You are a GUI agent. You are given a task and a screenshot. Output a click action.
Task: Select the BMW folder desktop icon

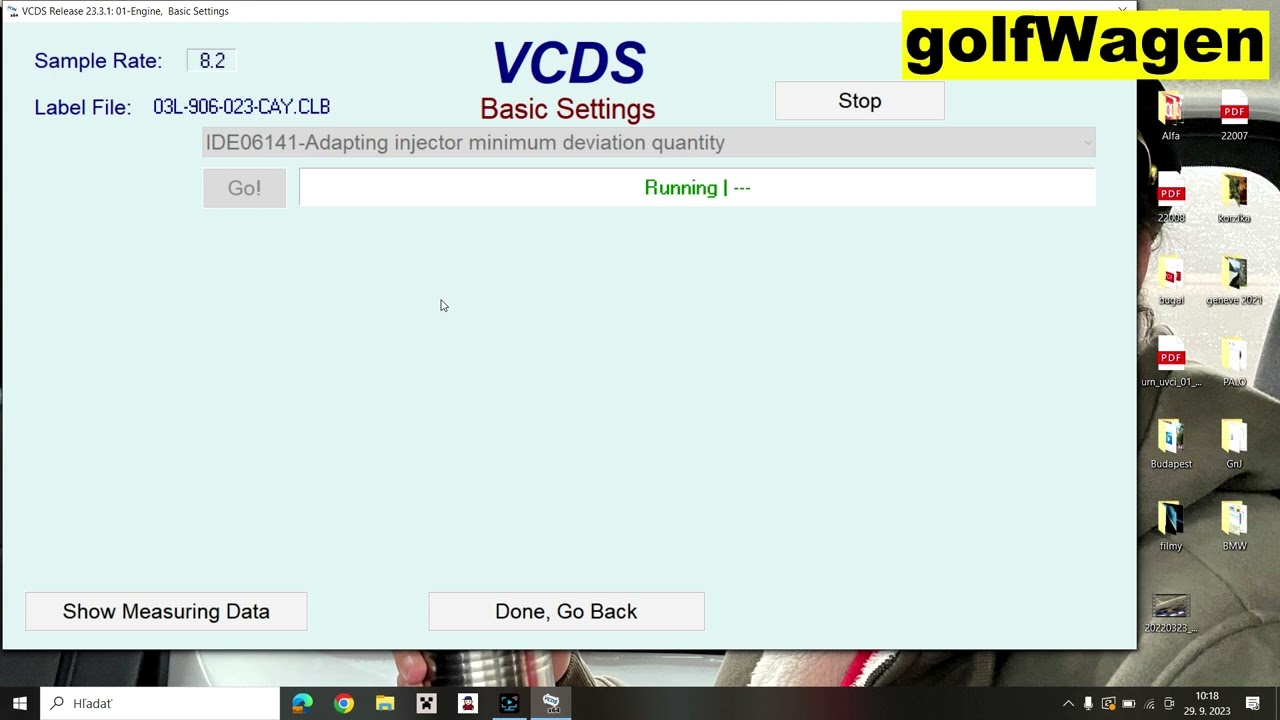1234,526
